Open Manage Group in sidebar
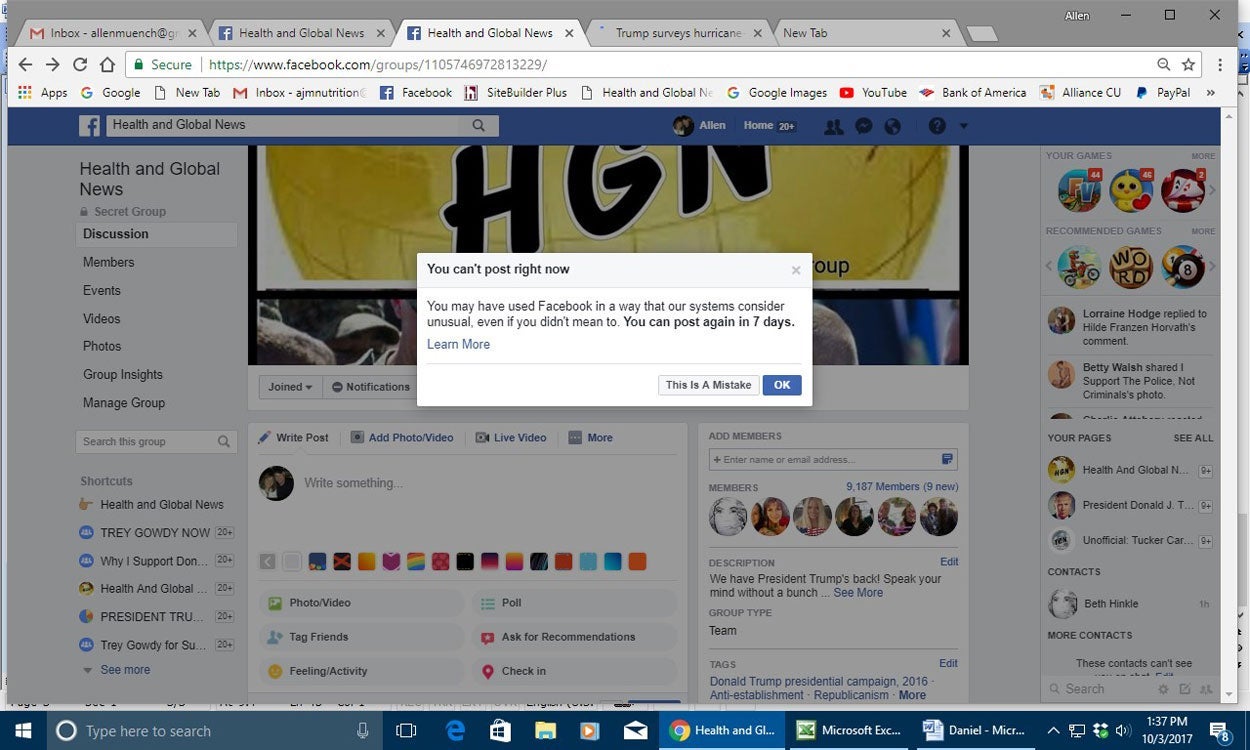 click(124, 402)
